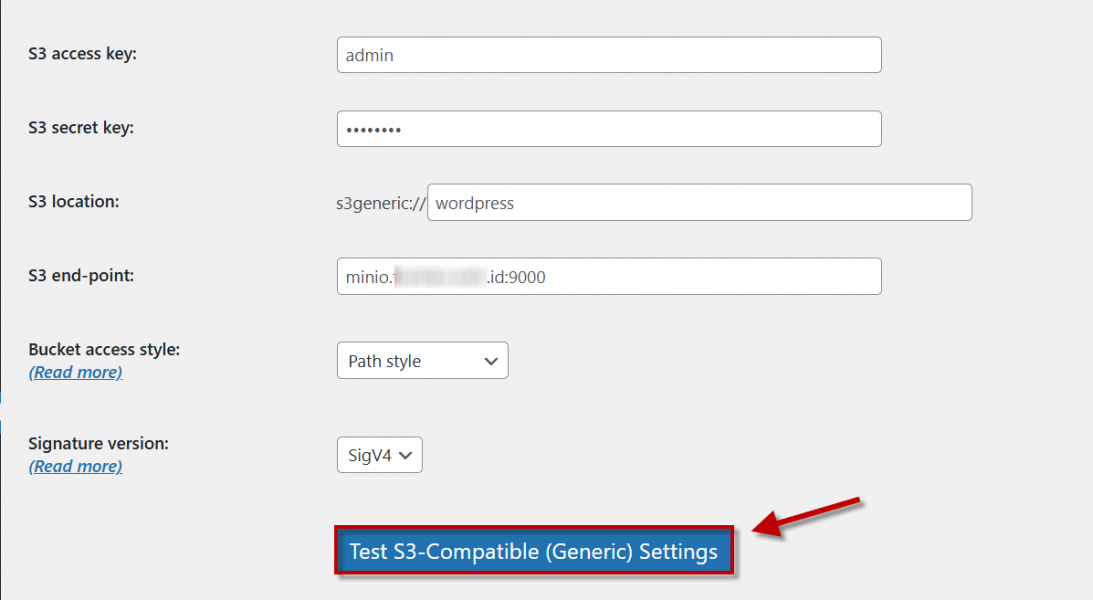Click the Bucket access style label
Screen dimensions: 1093x600
click(x=104, y=350)
